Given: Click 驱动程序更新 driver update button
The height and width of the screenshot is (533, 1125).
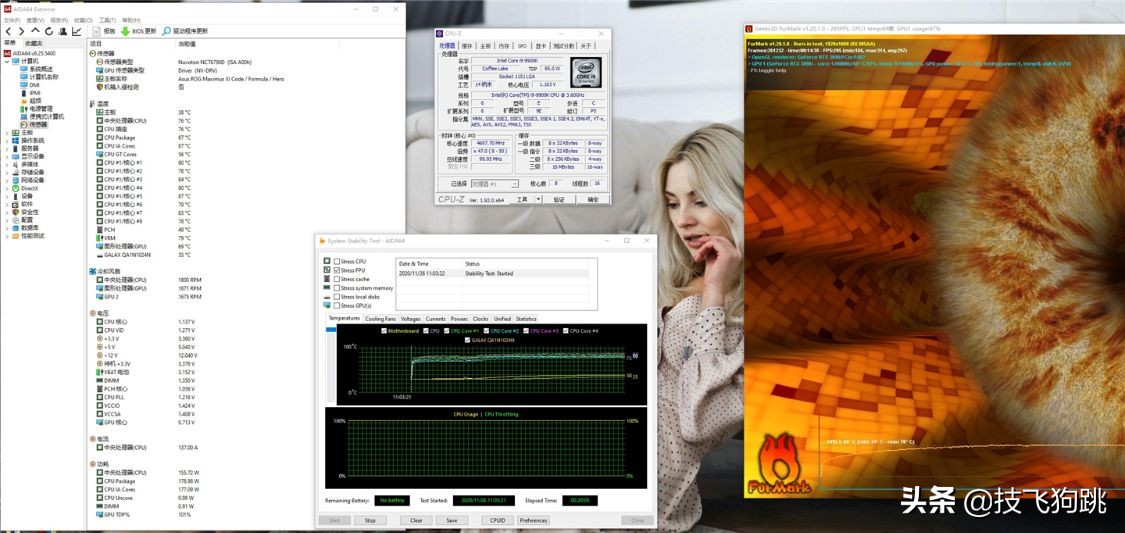Looking at the screenshot, I should tap(185, 32).
